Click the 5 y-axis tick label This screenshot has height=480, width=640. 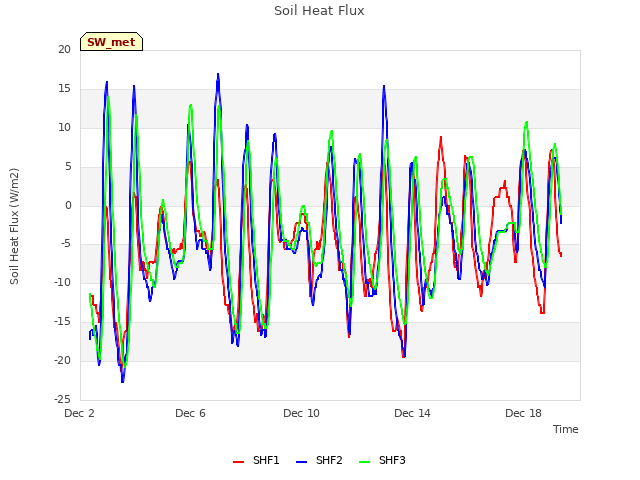pos(68,167)
